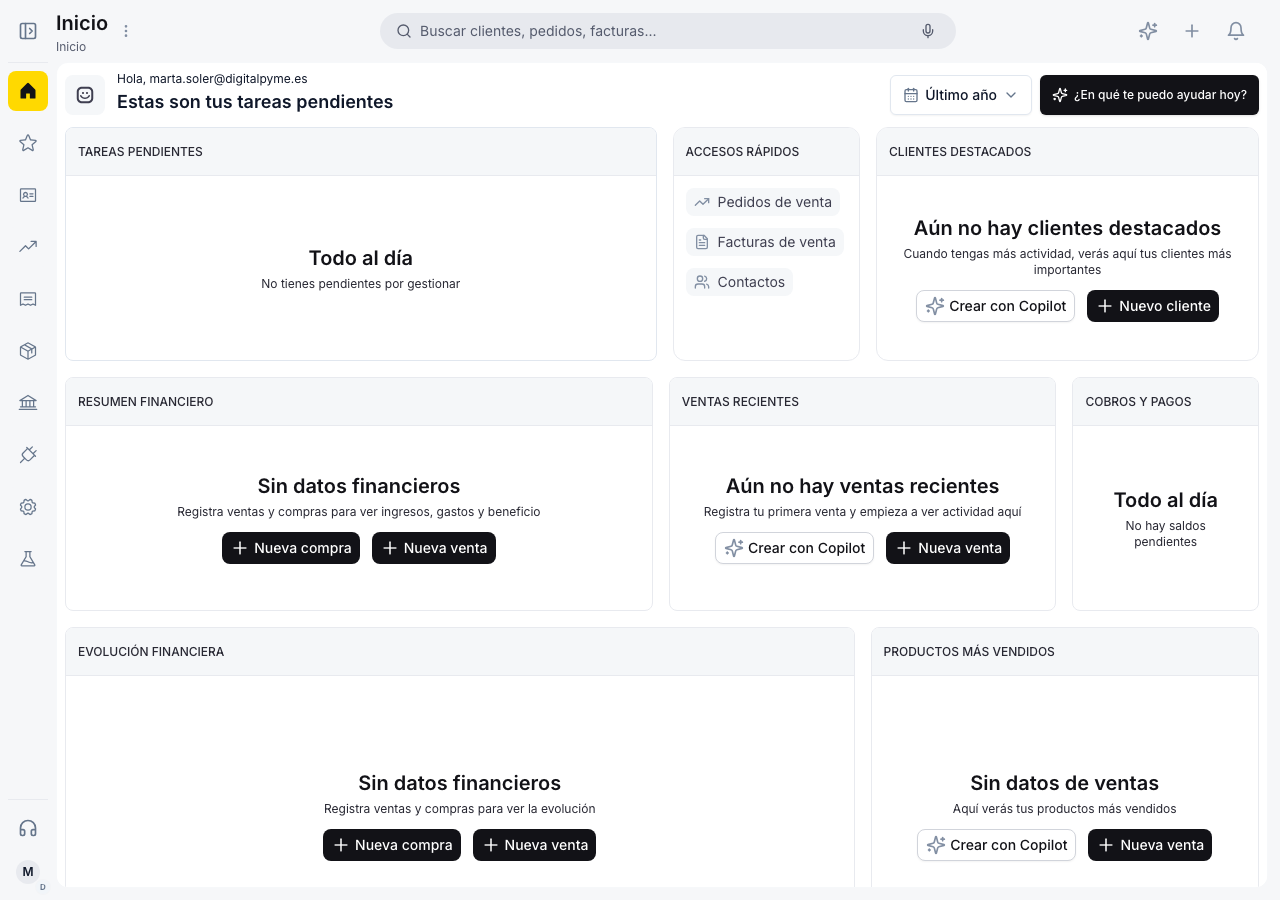Open the messages sidebar icon
The width and height of the screenshot is (1280, 900).
[28, 299]
